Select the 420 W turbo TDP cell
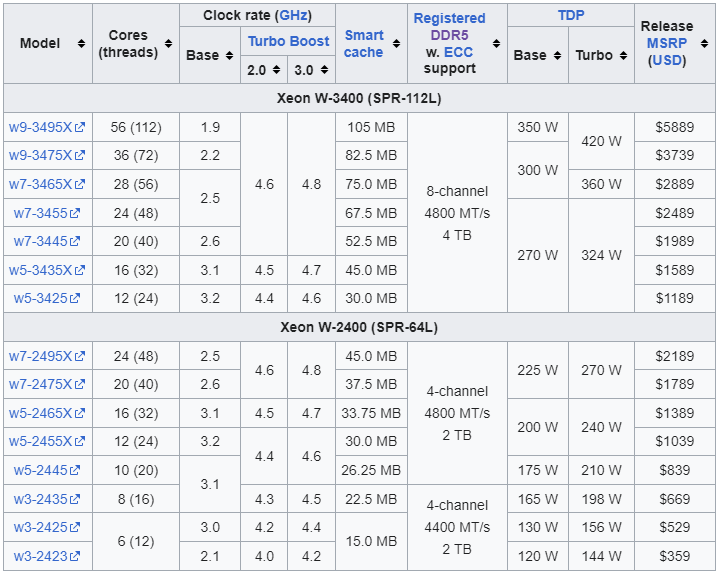Image resolution: width=721 pixels, height=575 pixels. coord(601,142)
